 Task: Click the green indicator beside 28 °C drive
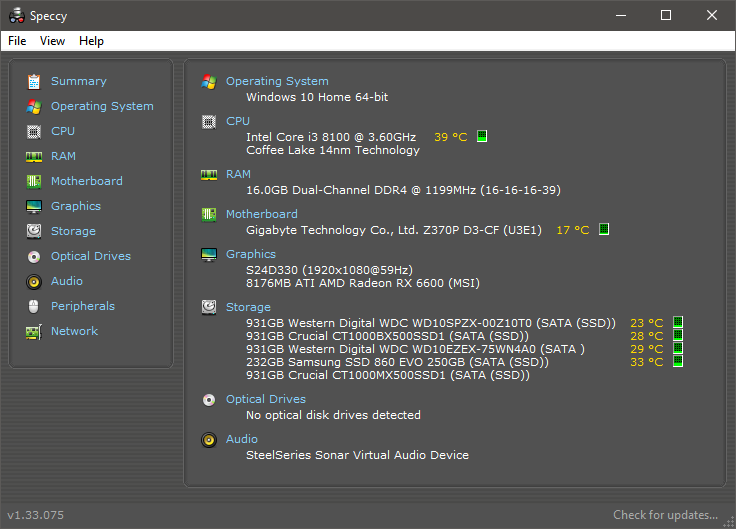click(x=678, y=335)
